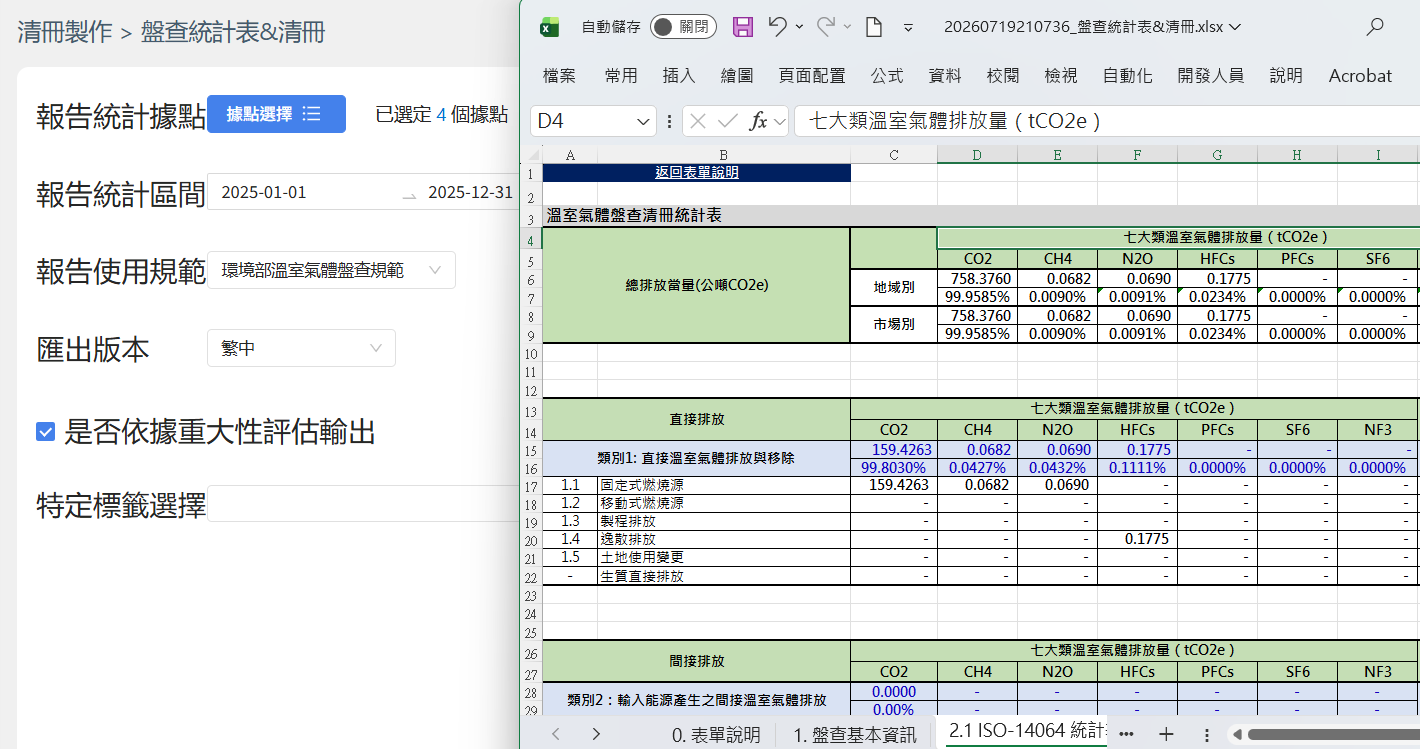Click the Name Box resize dots handle

click(669, 121)
